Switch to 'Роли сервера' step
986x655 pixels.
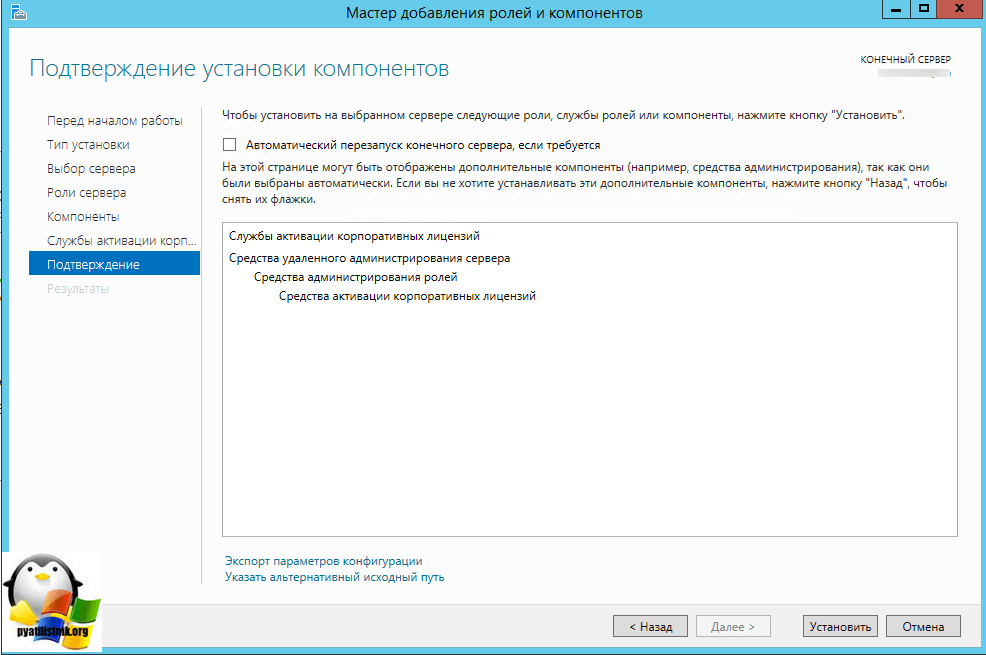tap(86, 192)
